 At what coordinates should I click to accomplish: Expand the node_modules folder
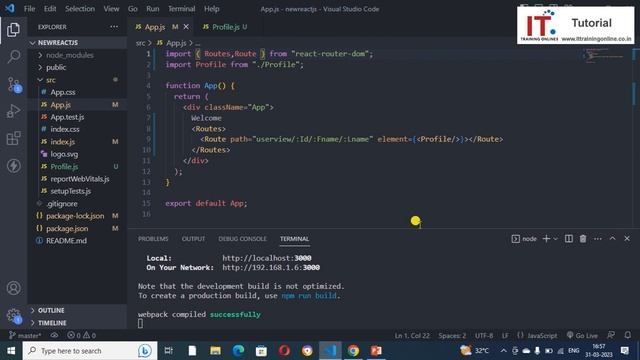click(77, 55)
